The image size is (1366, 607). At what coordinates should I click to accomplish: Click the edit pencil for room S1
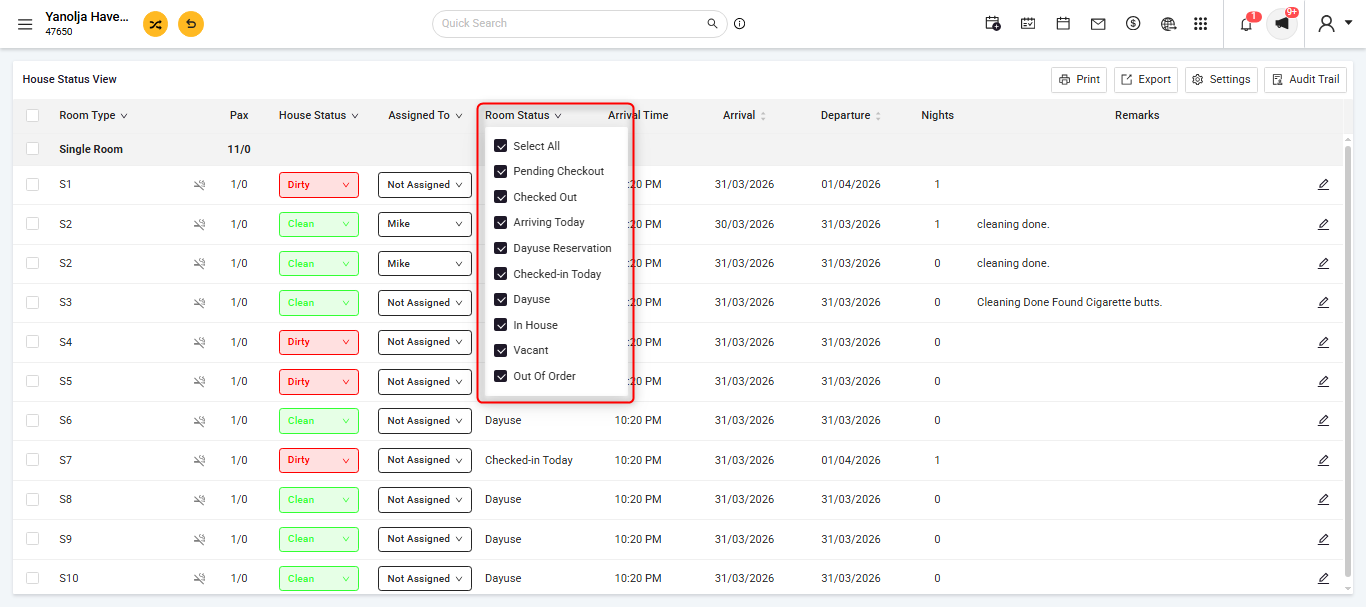pos(1323,185)
